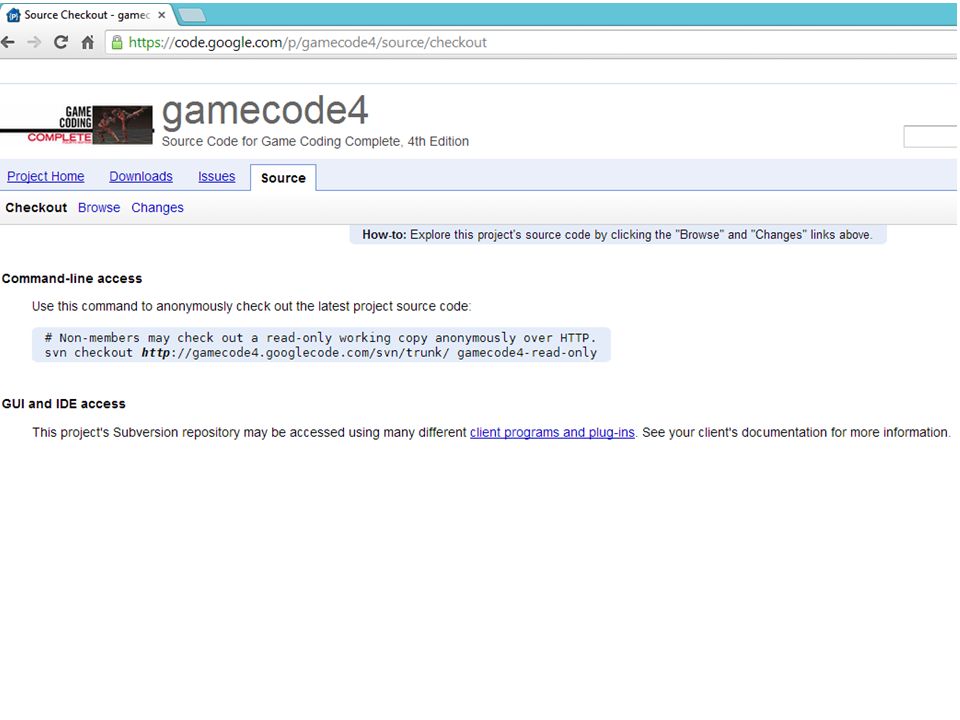Click the '# Non-members may check out' comment line
This screenshot has height=720, width=960.
point(320,338)
